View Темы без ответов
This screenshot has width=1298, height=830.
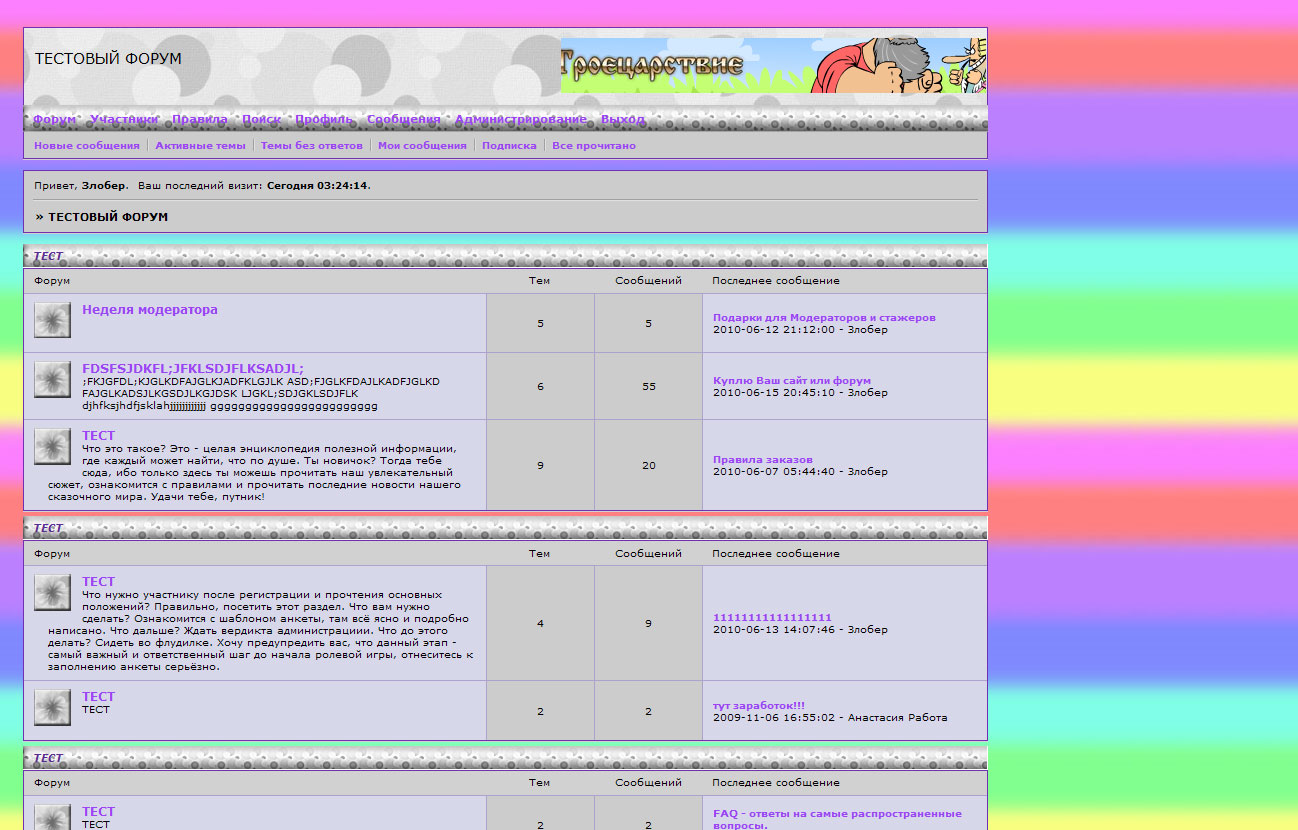click(x=311, y=146)
